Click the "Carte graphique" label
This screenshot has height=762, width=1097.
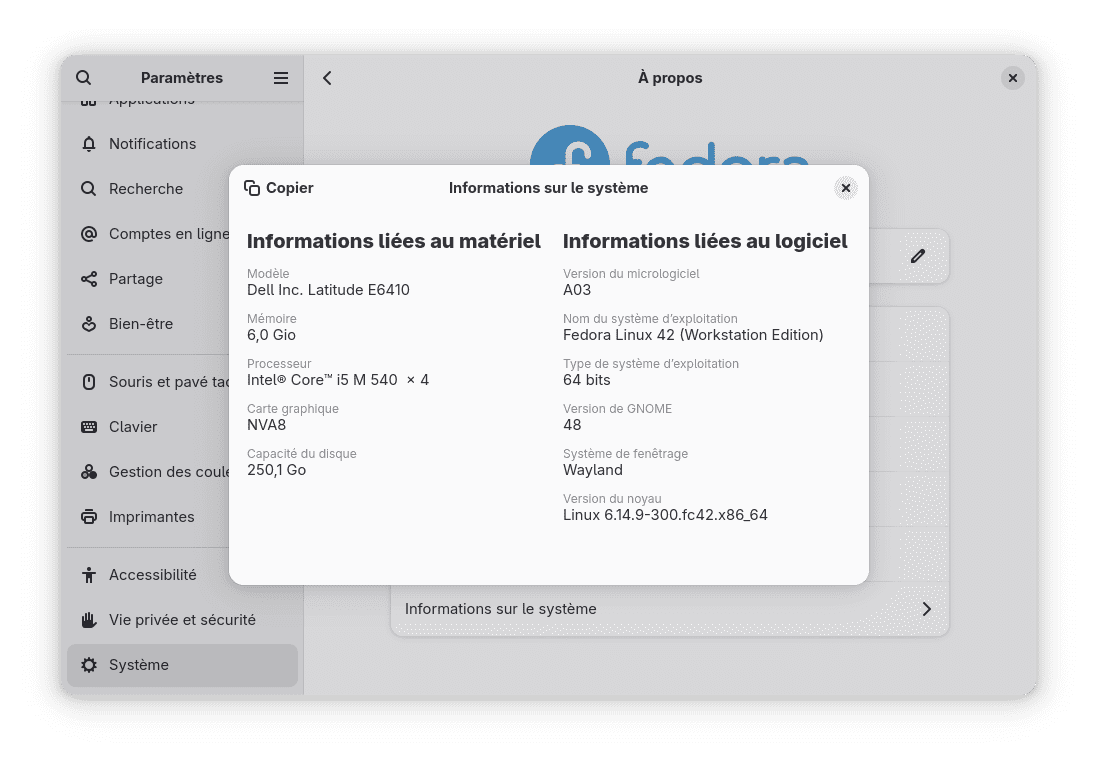tap(292, 409)
